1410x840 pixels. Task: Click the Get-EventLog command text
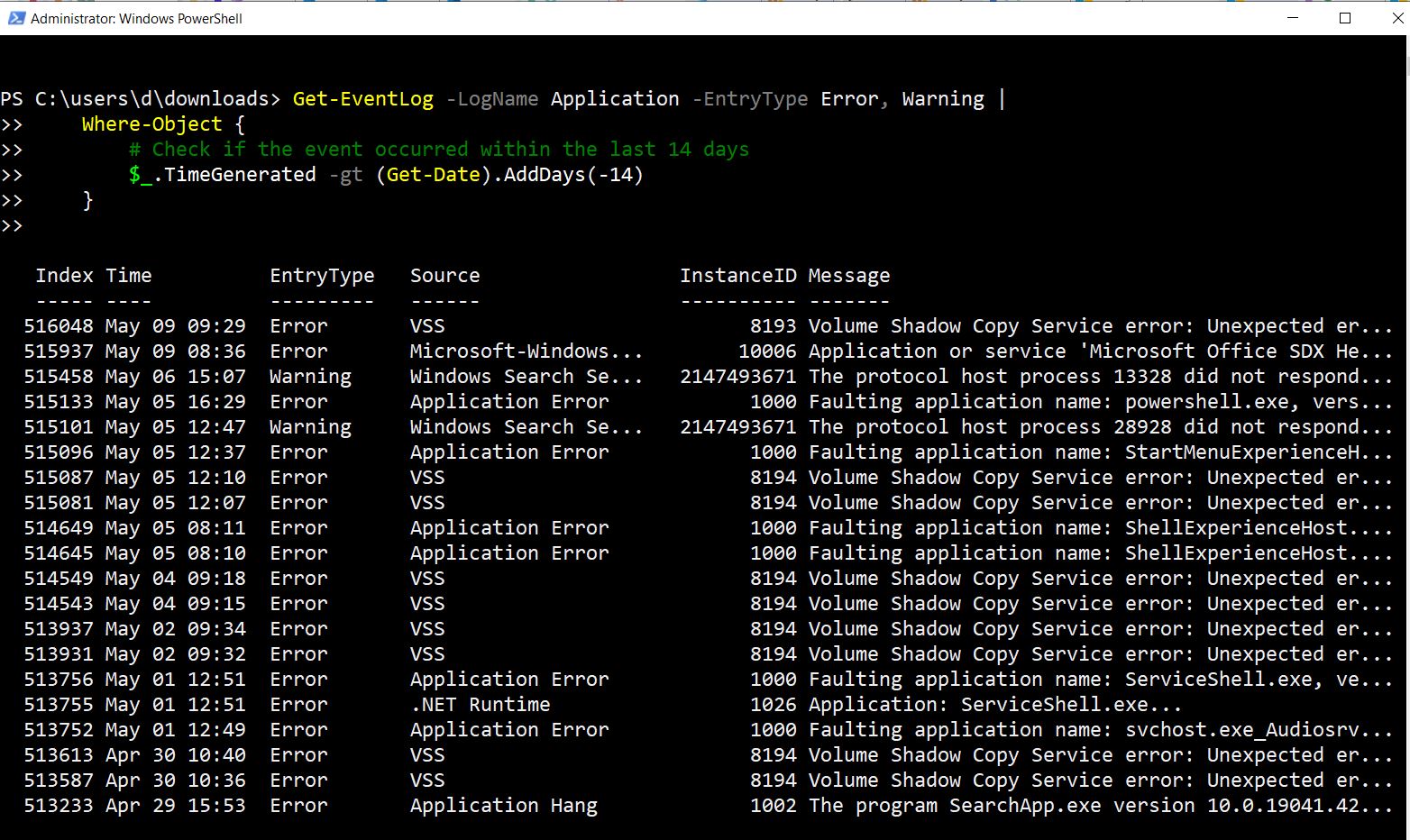362,99
